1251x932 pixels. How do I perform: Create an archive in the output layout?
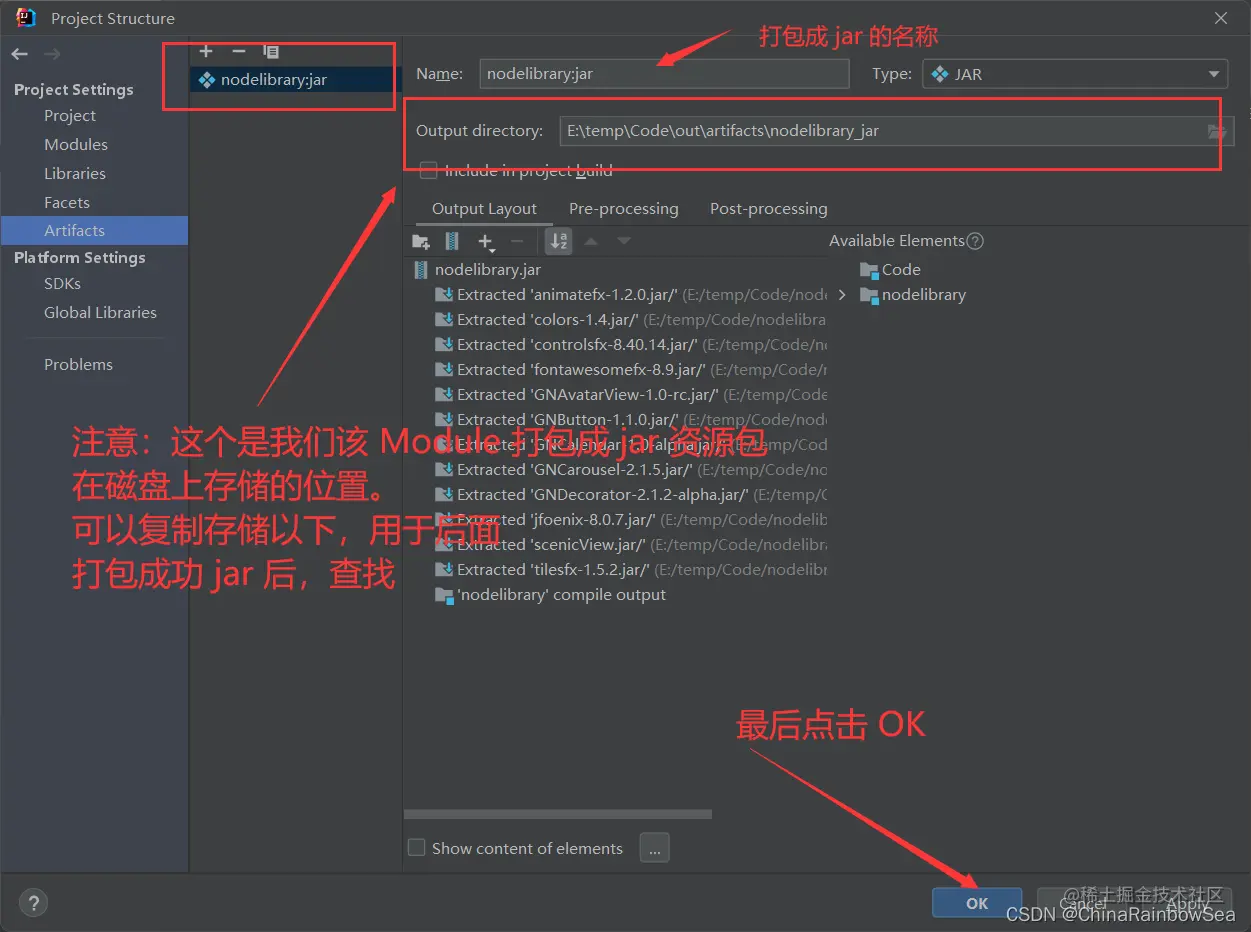click(x=451, y=240)
